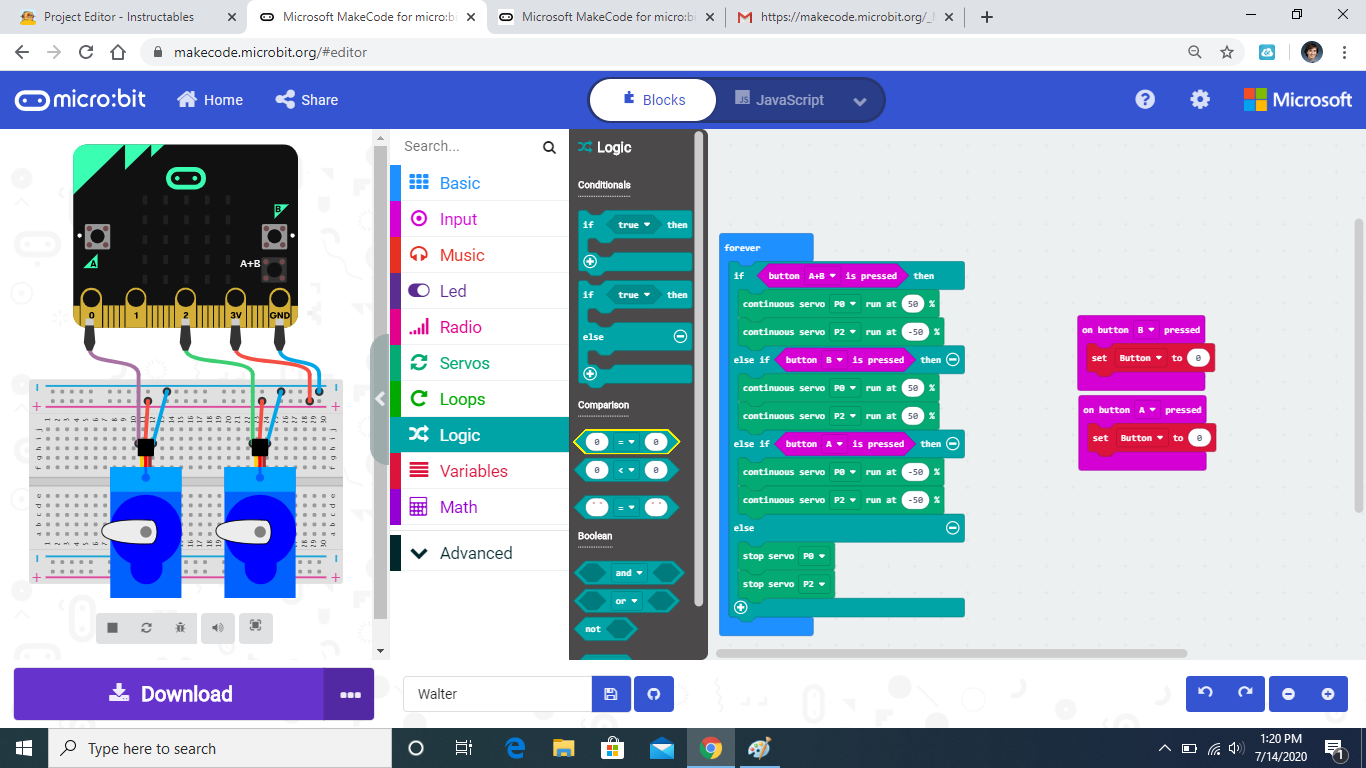Select the Logic blocks category

(x=479, y=435)
